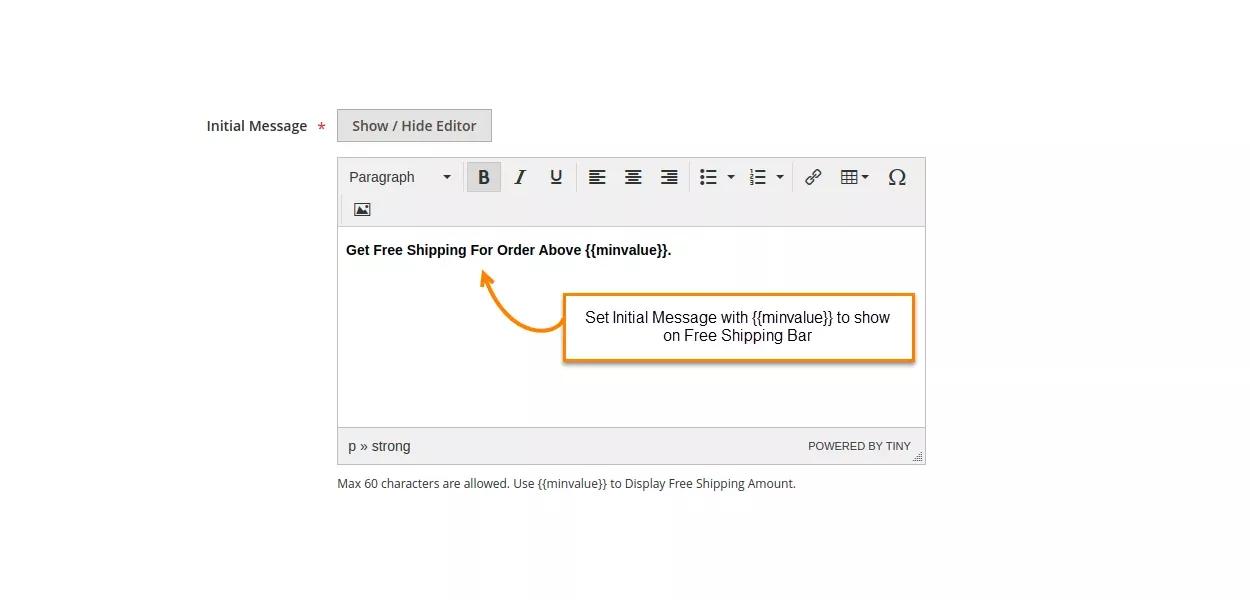Apply underline formatting
1250x600 pixels.
tap(556, 177)
